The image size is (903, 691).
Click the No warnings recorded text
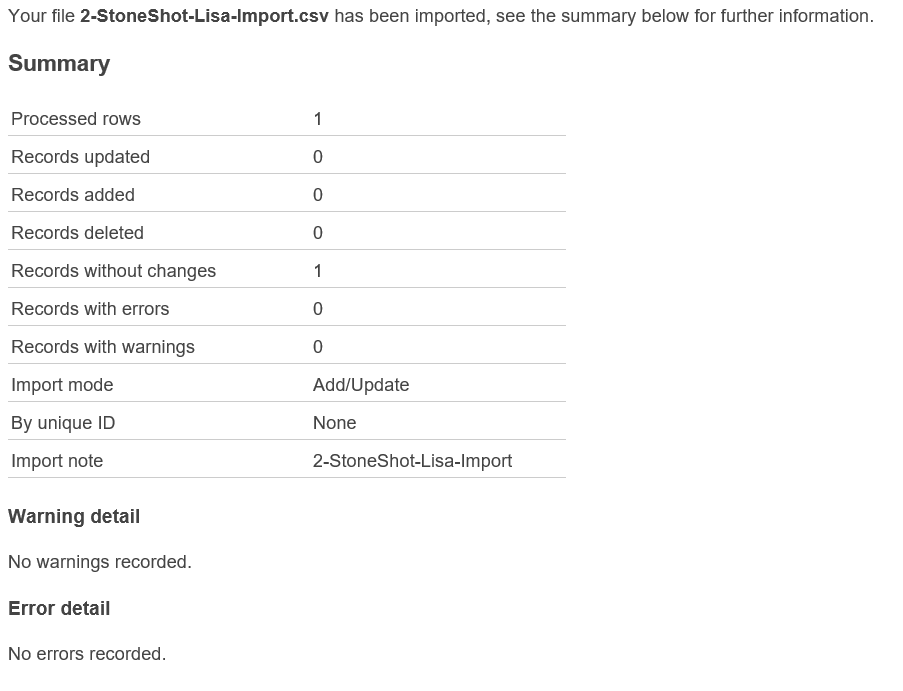click(x=100, y=562)
